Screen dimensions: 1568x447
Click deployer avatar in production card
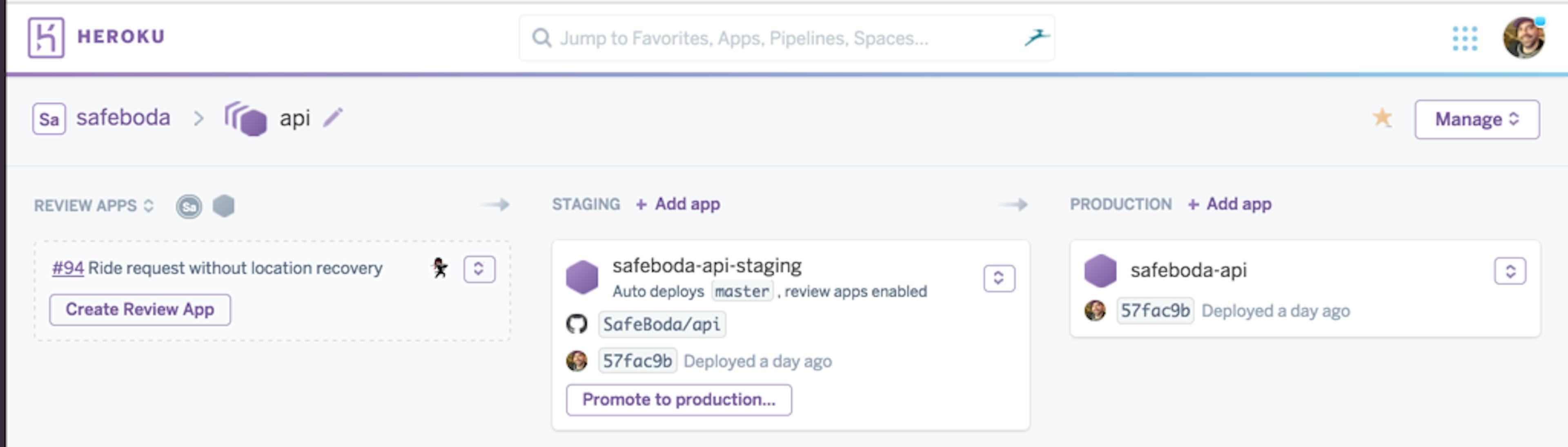pos(1095,311)
